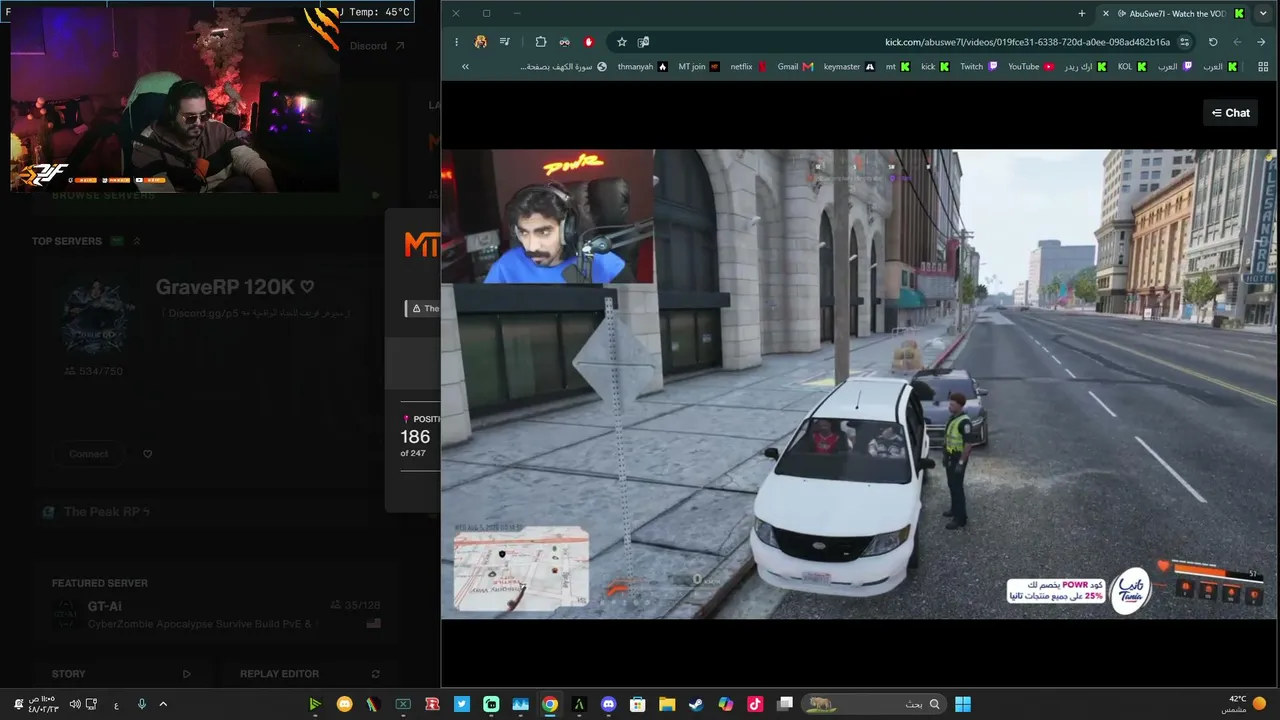Image resolution: width=1280 pixels, height=720 pixels.
Task: Focus the kick.com address bar URL
Action: (1027, 42)
